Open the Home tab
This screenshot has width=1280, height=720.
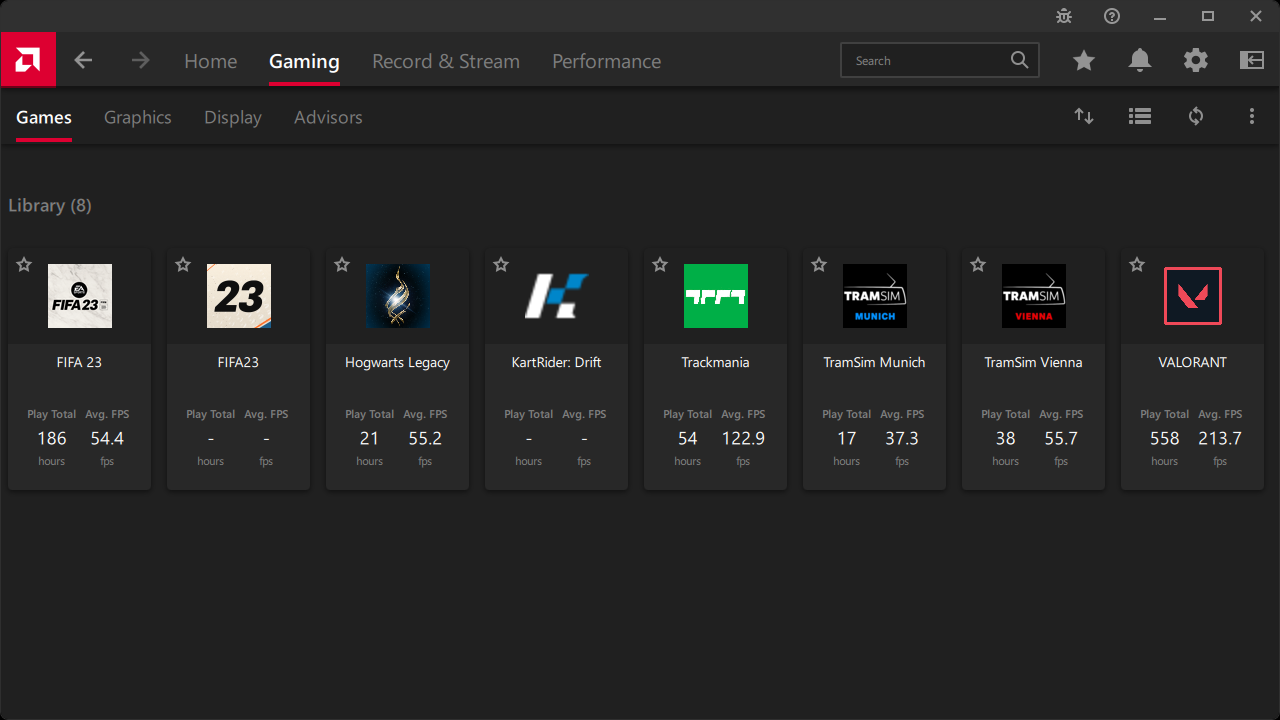click(210, 61)
